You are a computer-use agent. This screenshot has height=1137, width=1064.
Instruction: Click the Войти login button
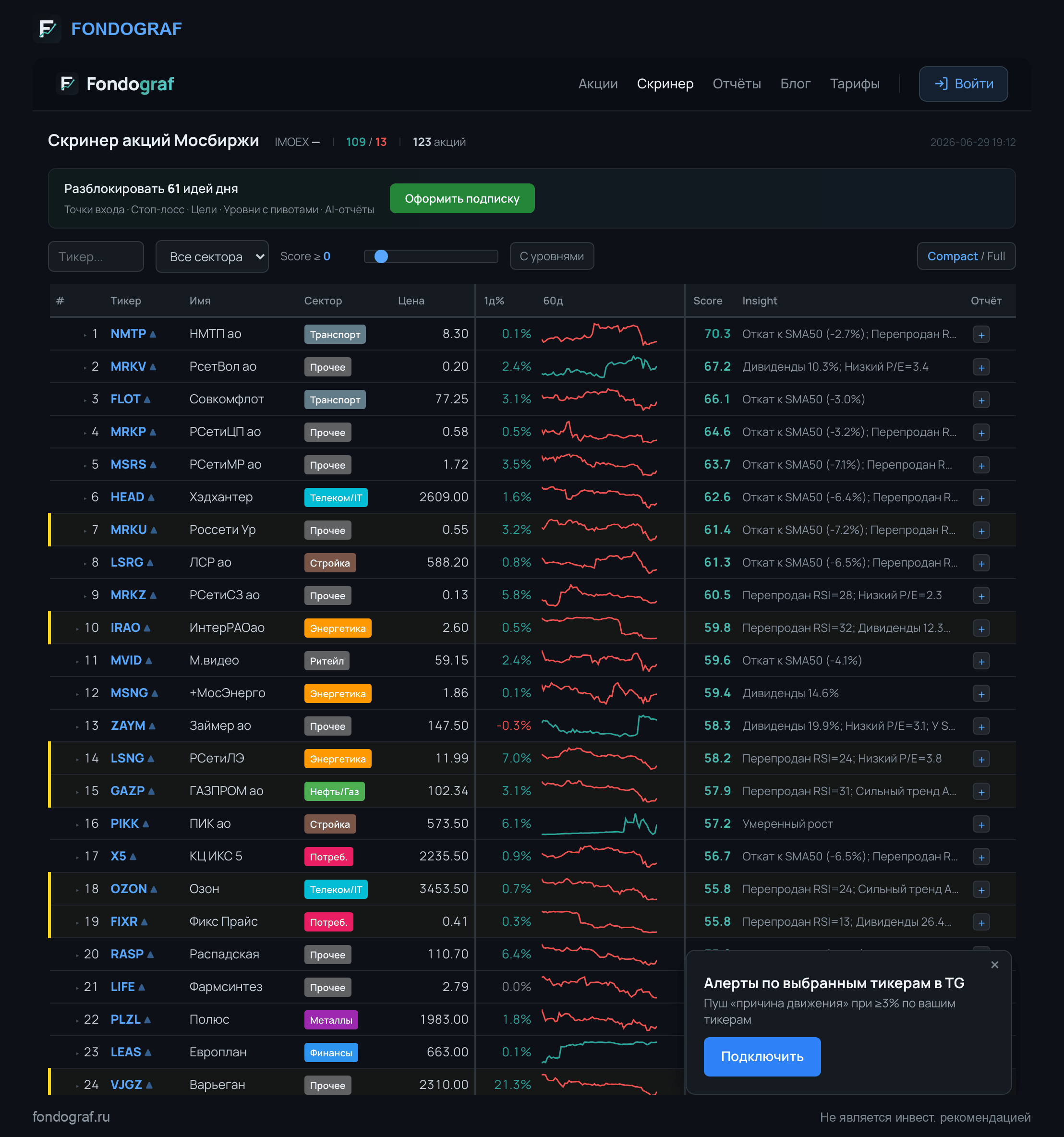pos(963,84)
